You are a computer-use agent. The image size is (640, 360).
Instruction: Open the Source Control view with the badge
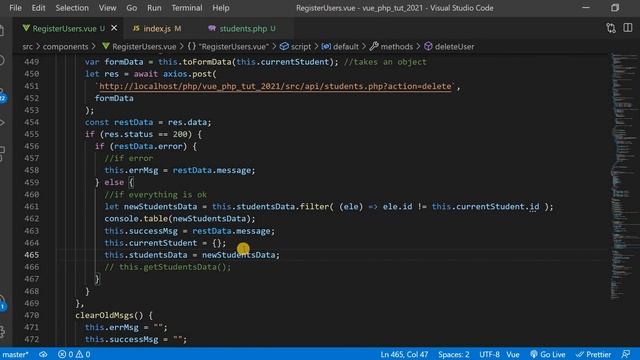click(3, 95)
